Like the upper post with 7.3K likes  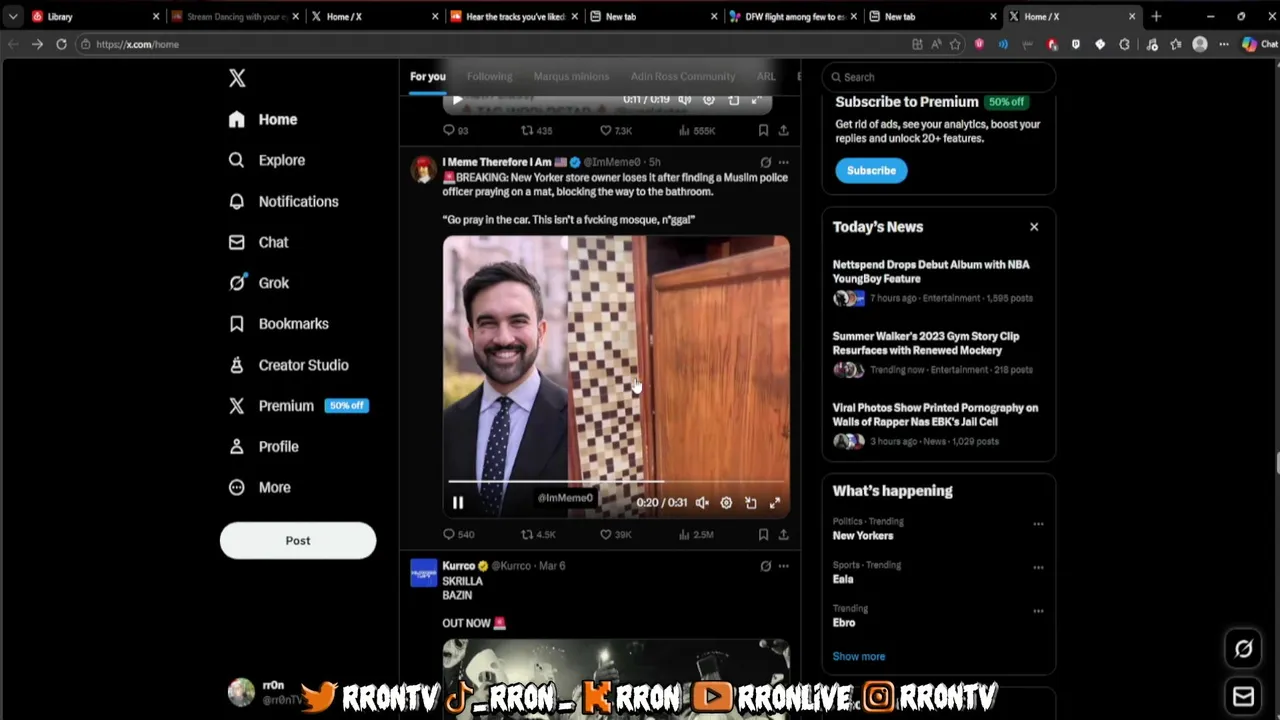click(x=615, y=131)
